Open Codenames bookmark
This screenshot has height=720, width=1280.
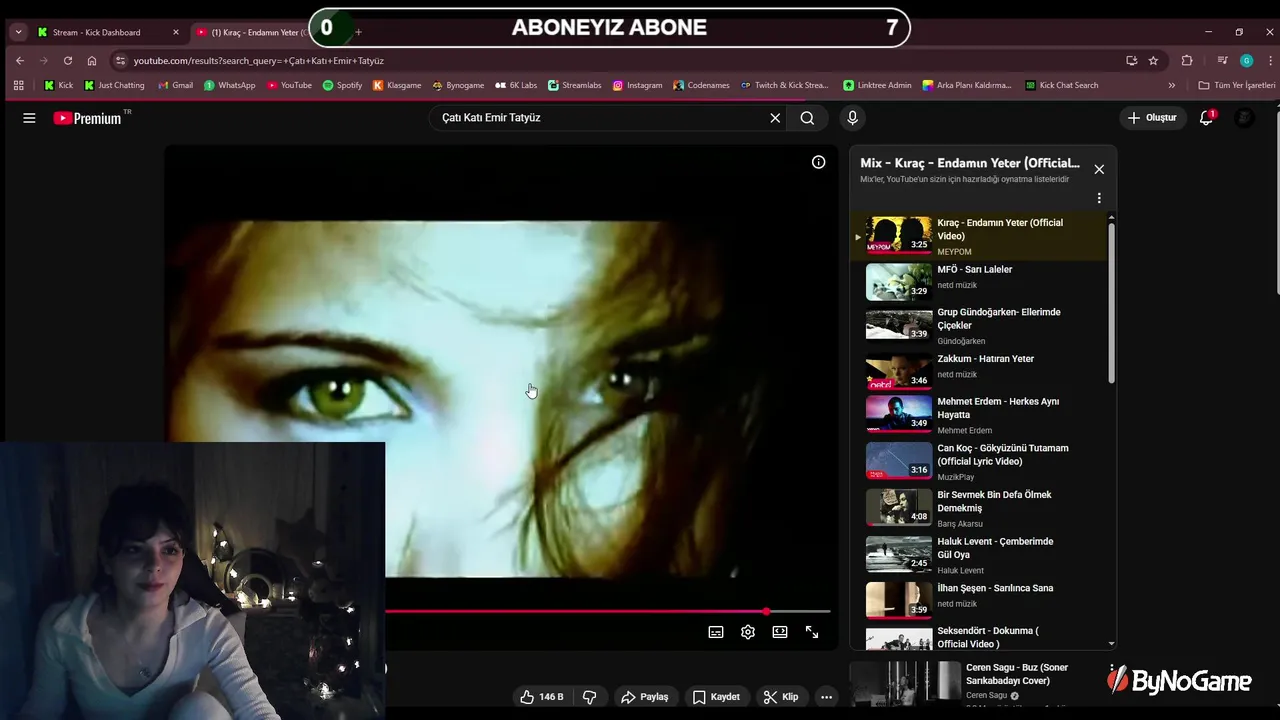701,85
